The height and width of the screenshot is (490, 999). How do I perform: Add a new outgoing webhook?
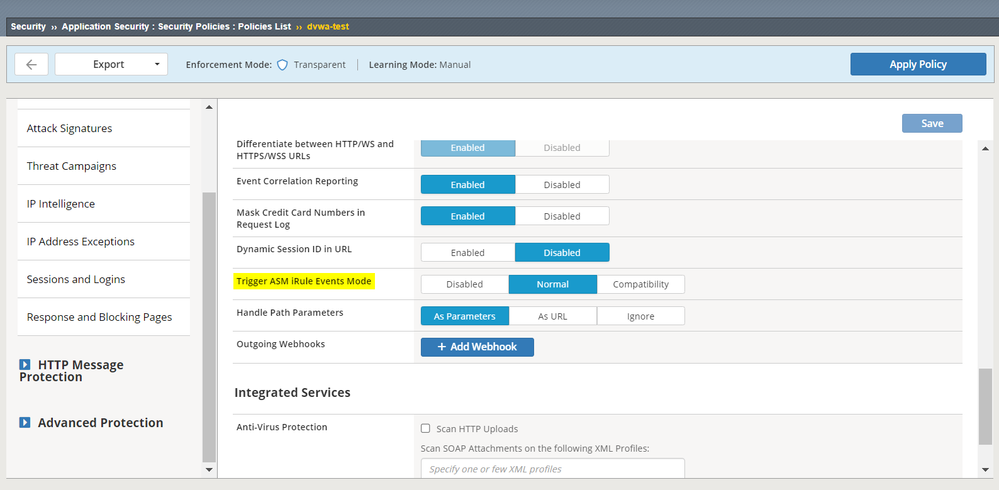477,347
